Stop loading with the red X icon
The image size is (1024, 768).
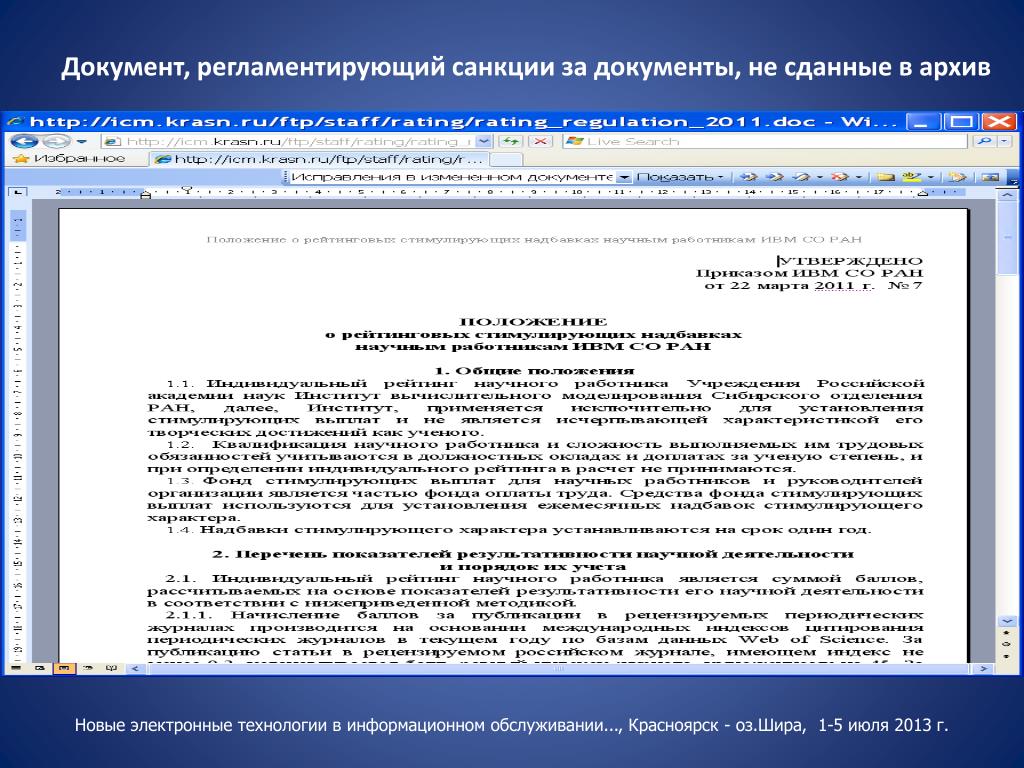tap(541, 141)
